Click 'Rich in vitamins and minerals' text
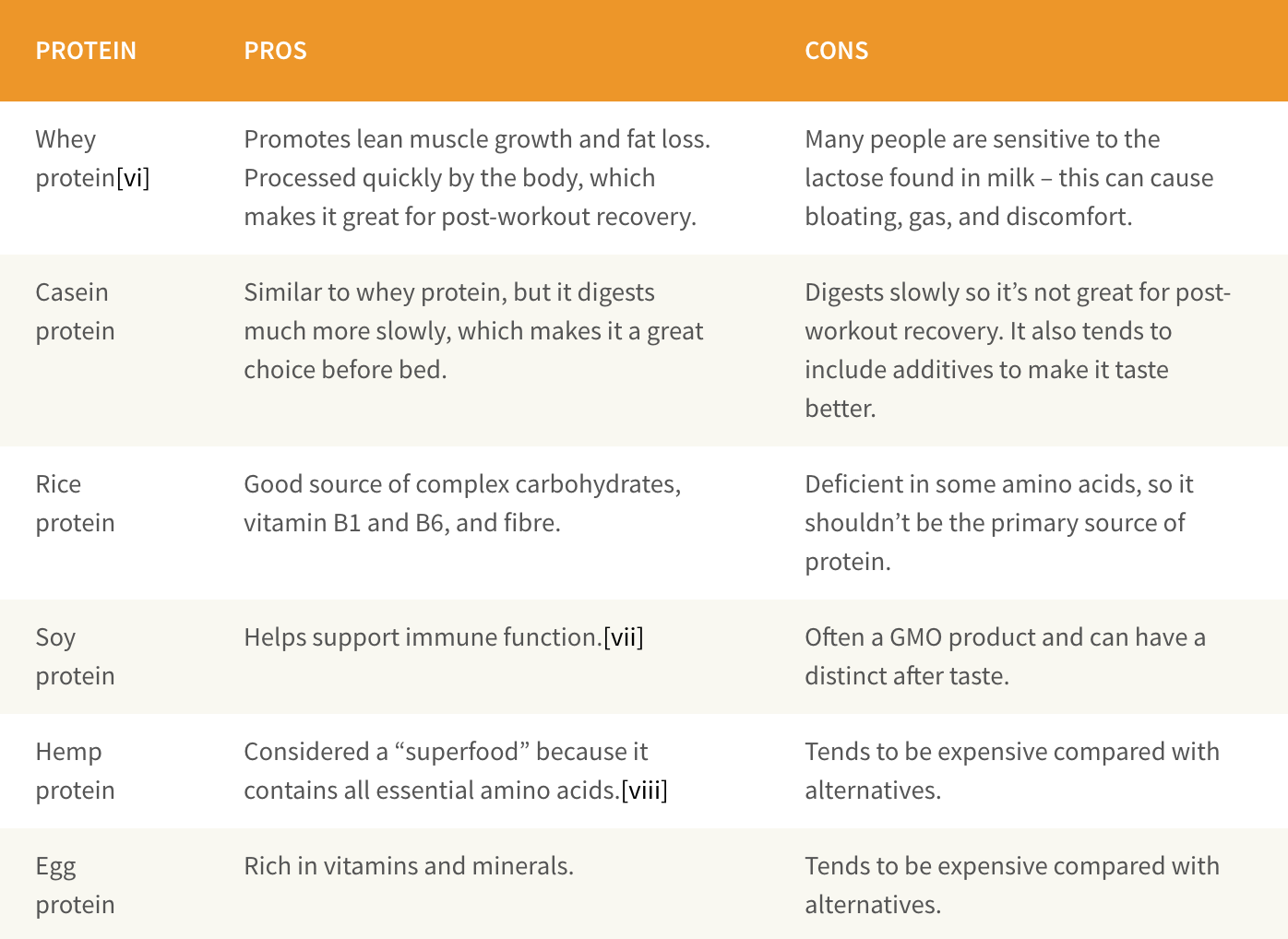This screenshot has width=1288, height=939. tap(409, 866)
